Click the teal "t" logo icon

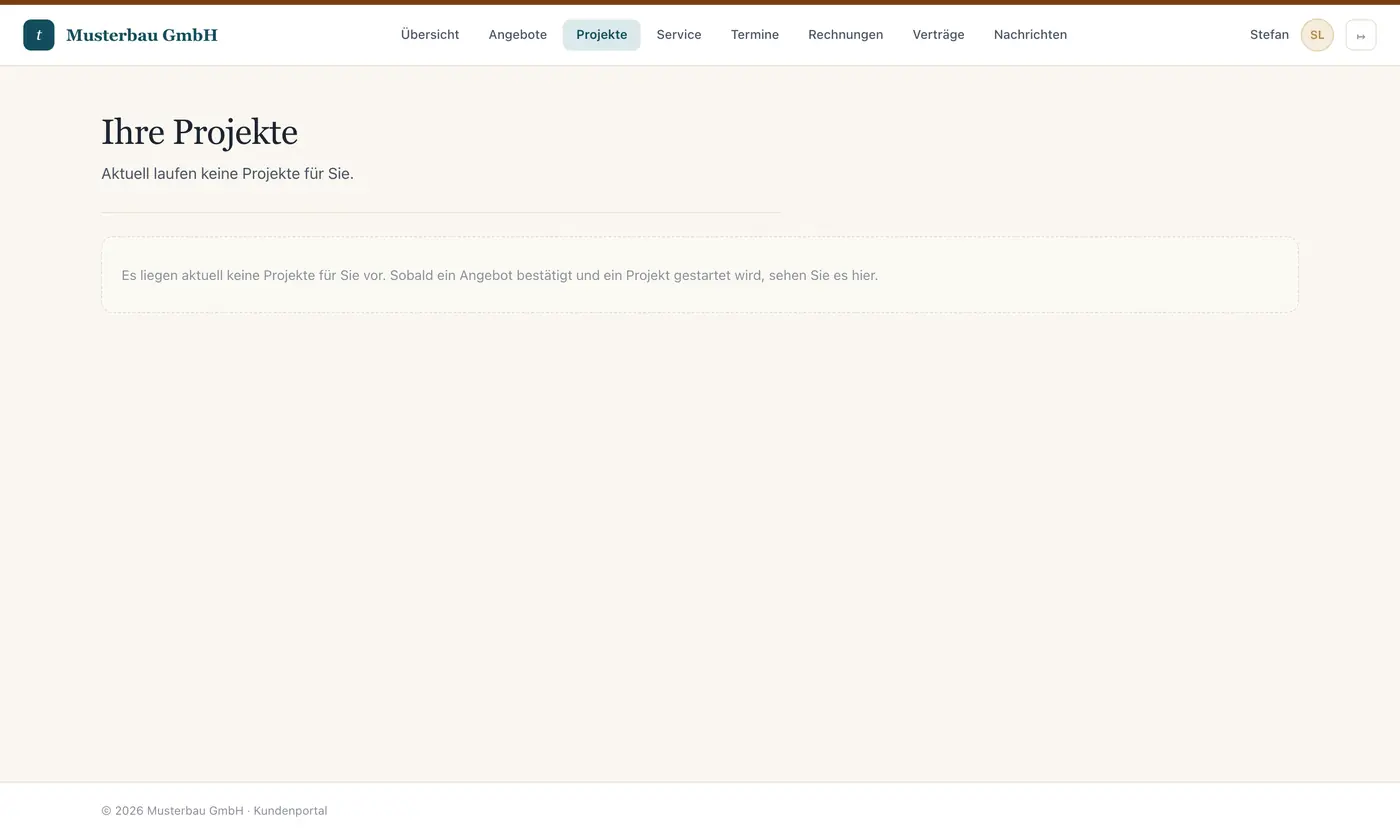[x=39, y=35]
